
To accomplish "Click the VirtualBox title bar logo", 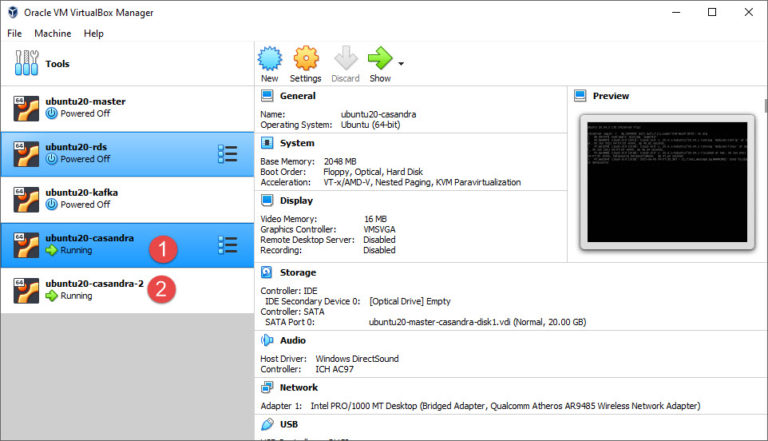I will click(x=14, y=12).
